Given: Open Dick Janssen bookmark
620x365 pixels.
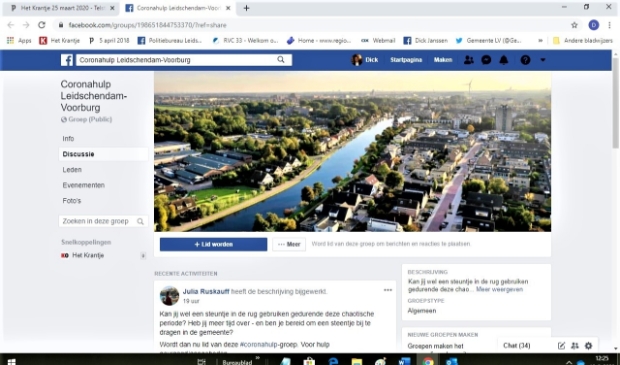Looking at the screenshot, I should tap(425, 40).
